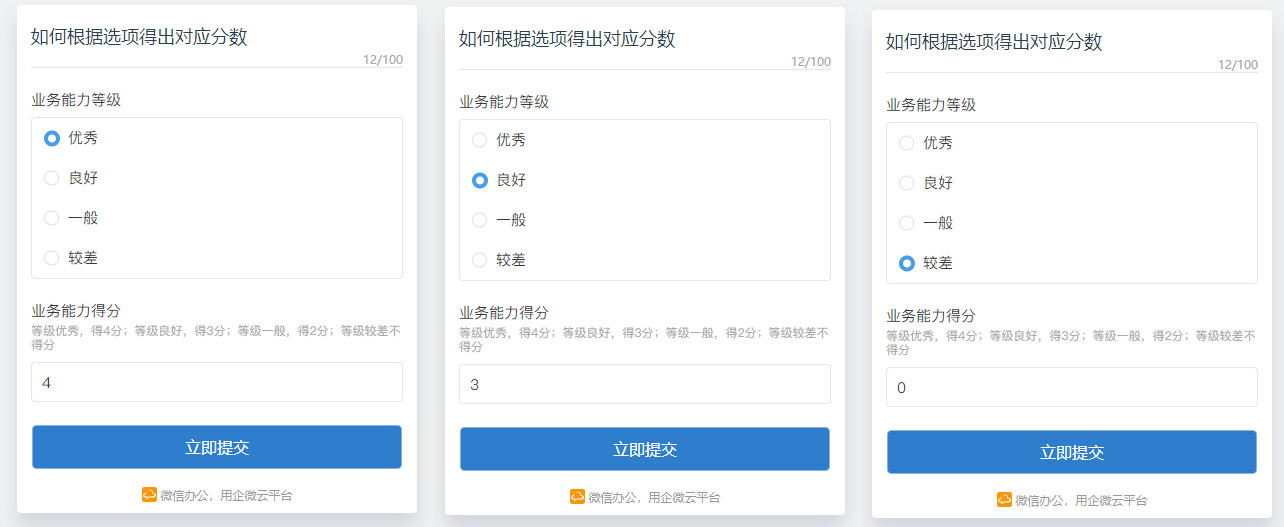Submit the left form with 立即提交
Image resolution: width=1284 pixels, height=527 pixels.
[x=217, y=447]
